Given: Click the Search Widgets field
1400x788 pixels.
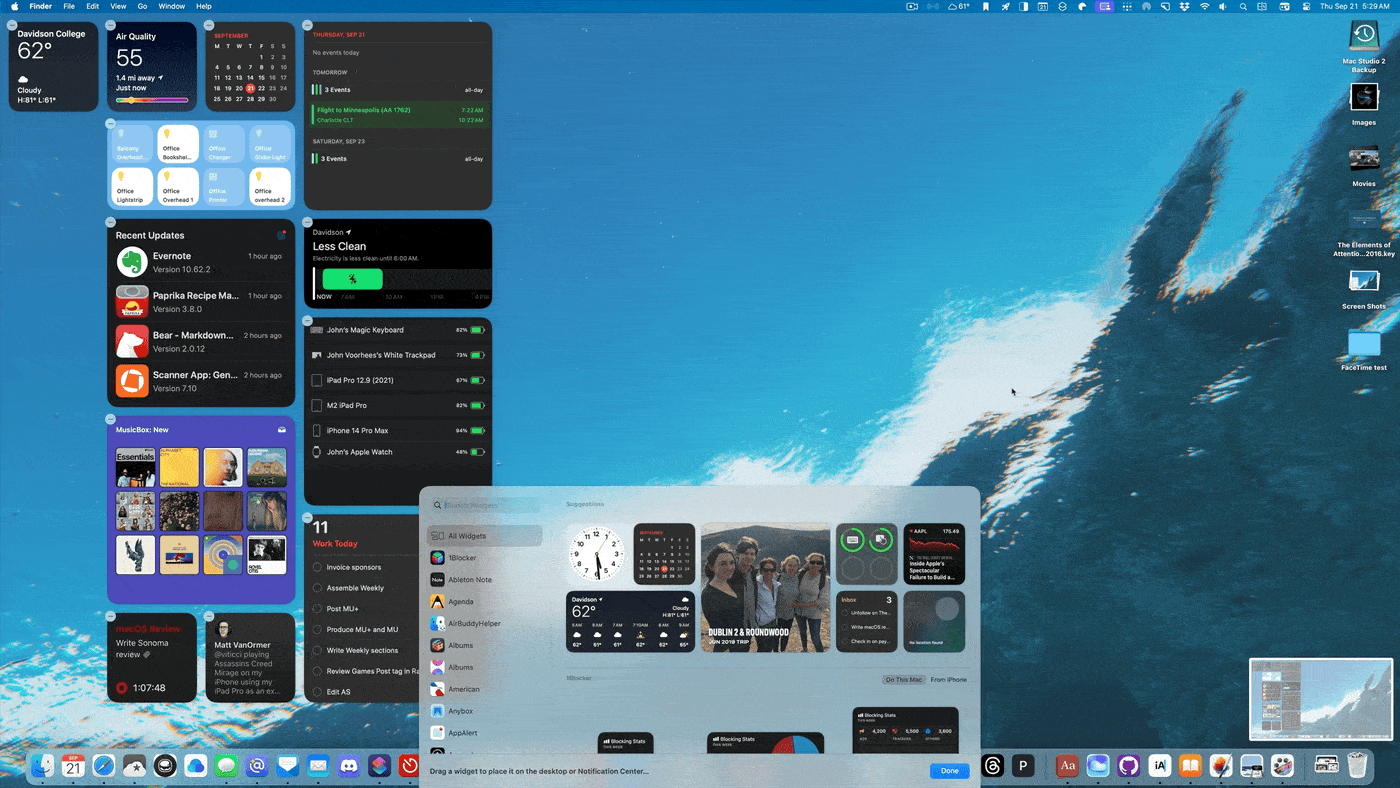Looking at the screenshot, I should click(x=486, y=506).
